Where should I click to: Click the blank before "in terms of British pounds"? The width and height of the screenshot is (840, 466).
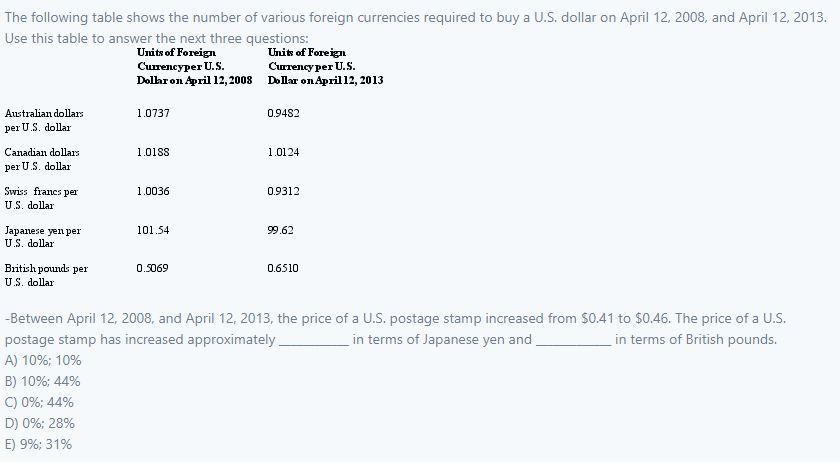pos(574,340)
